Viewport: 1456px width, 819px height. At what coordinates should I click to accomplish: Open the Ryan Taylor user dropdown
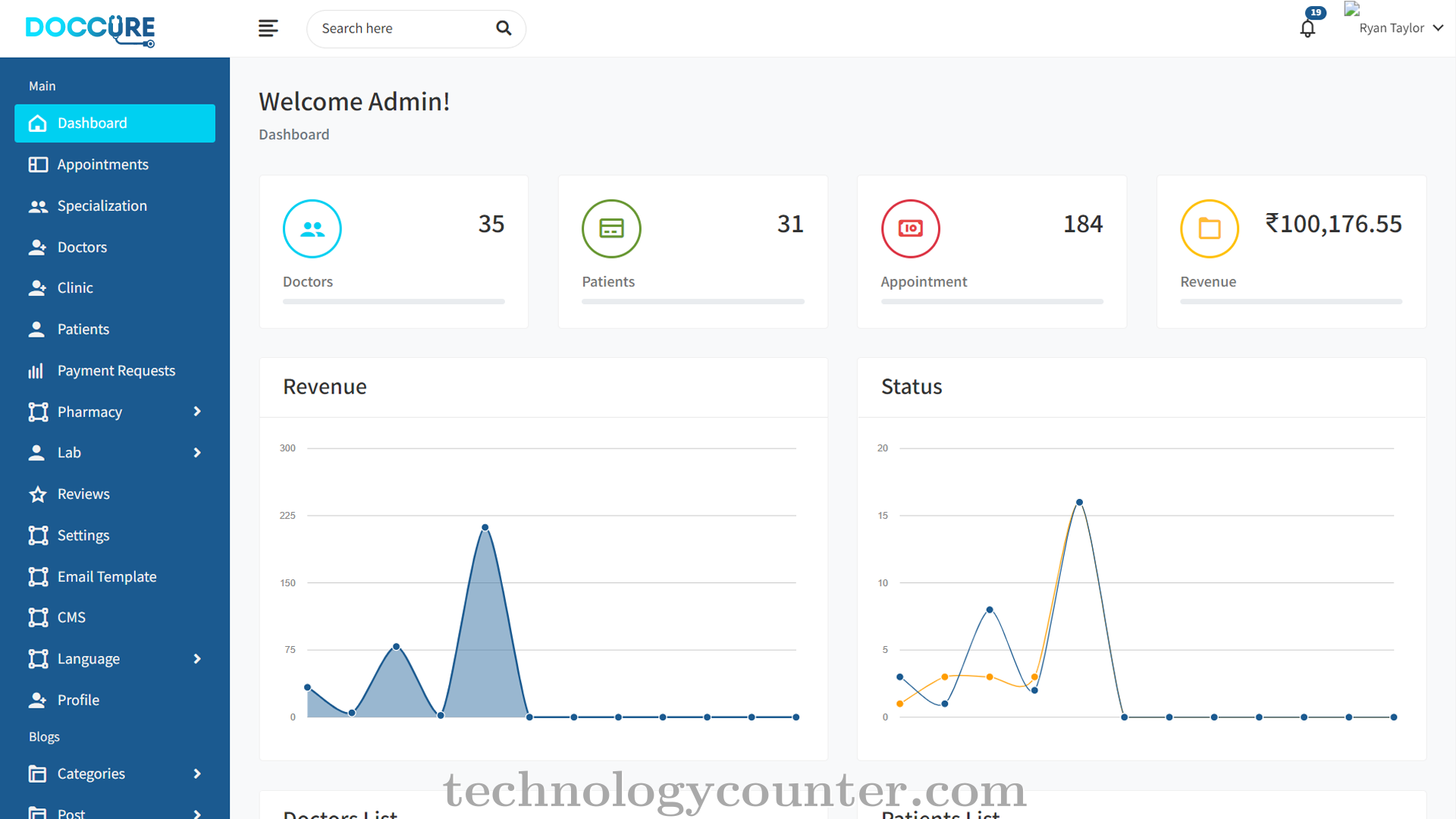coord(1401,28)
